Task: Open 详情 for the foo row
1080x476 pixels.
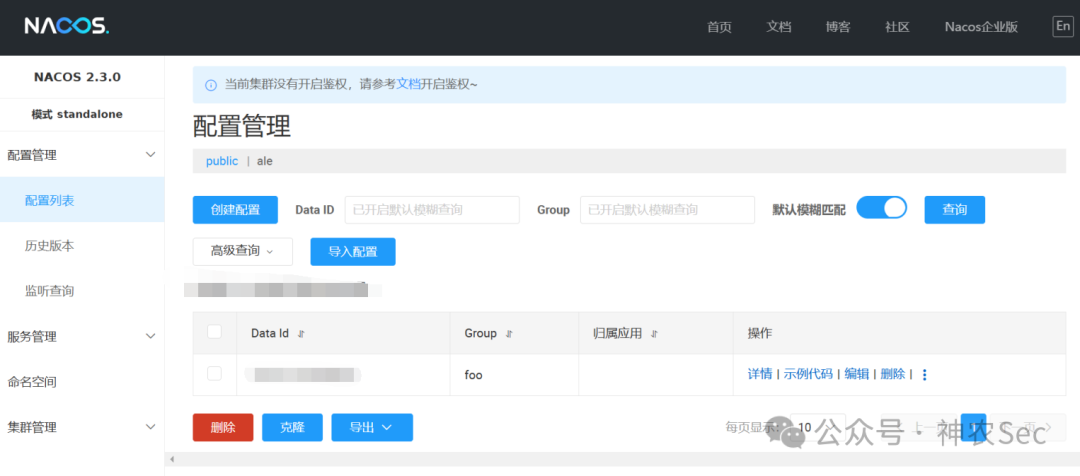Action: [760, 374]
